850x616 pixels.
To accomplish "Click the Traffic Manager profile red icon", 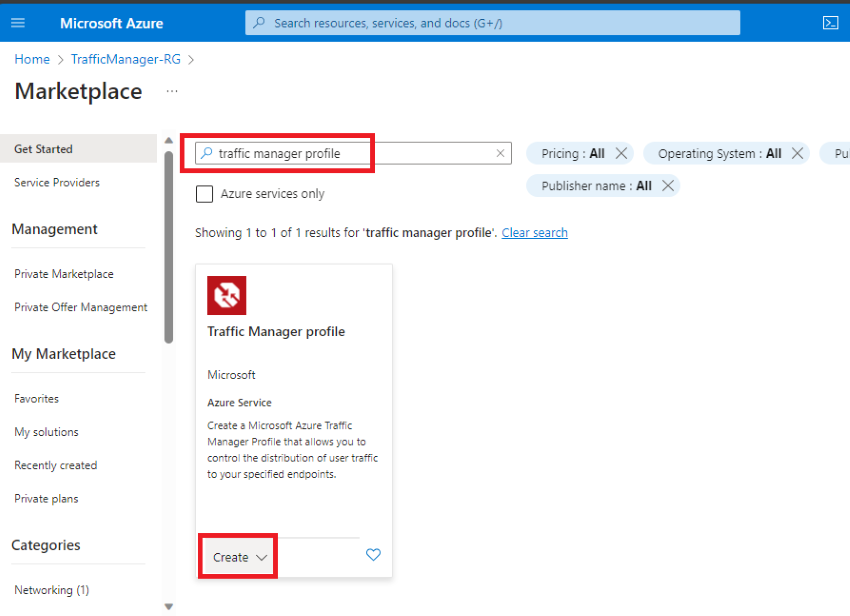I will tap(227, 296).
